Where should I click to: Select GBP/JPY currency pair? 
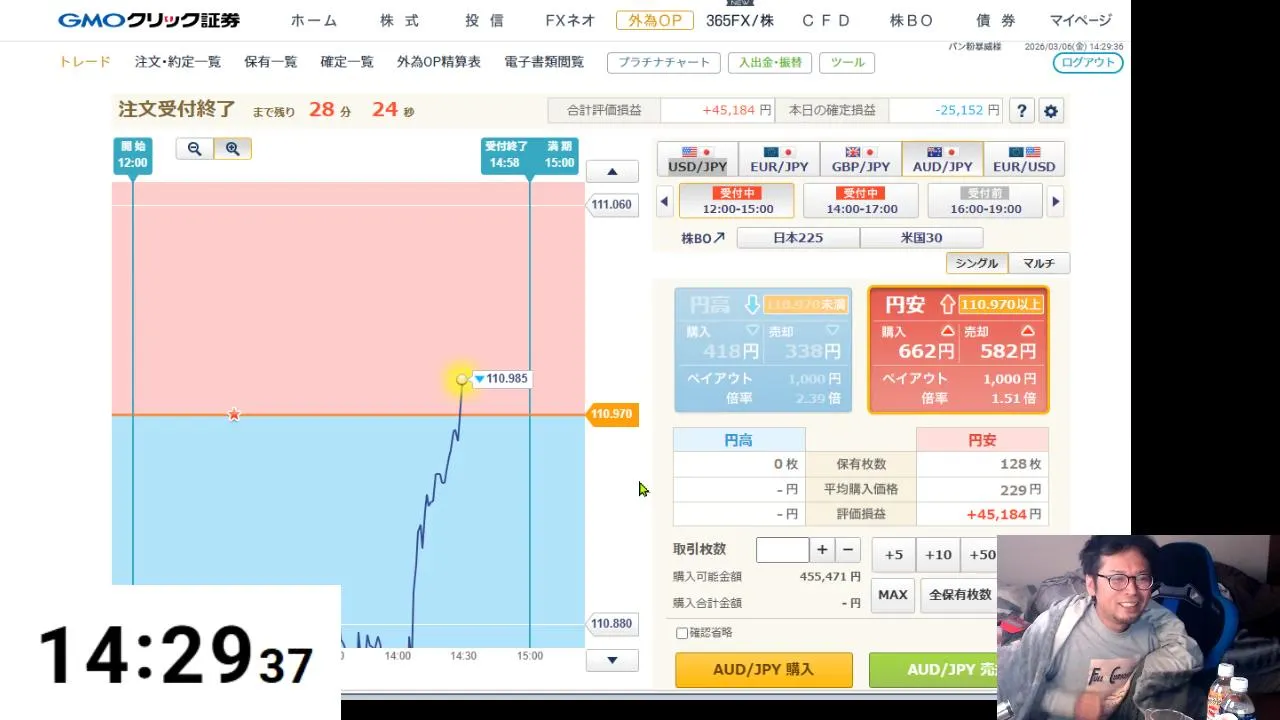pyautogui.click(x=860, y=159)
